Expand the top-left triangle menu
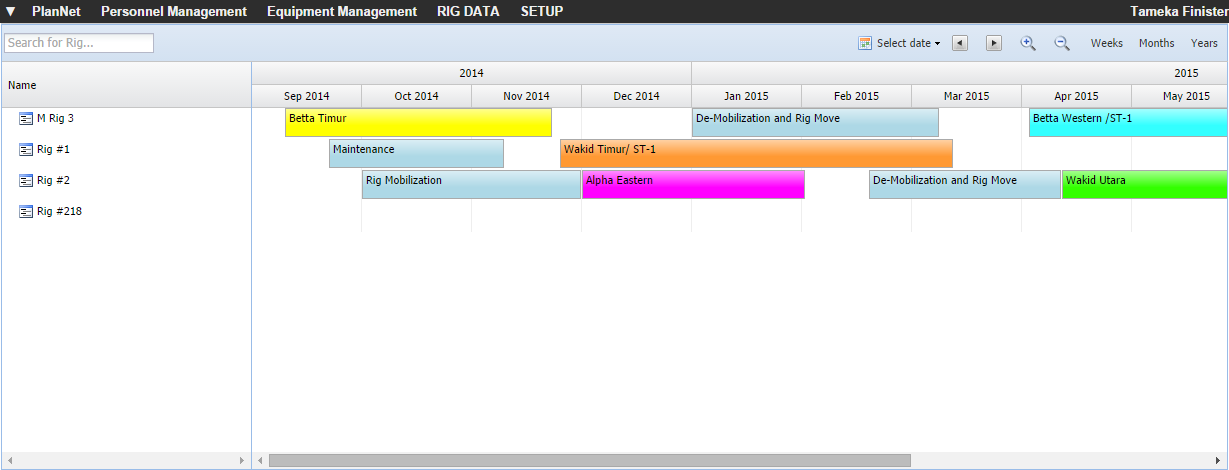Image resolution: width=1229 pixels, height=470 pixels. [11, 12]
